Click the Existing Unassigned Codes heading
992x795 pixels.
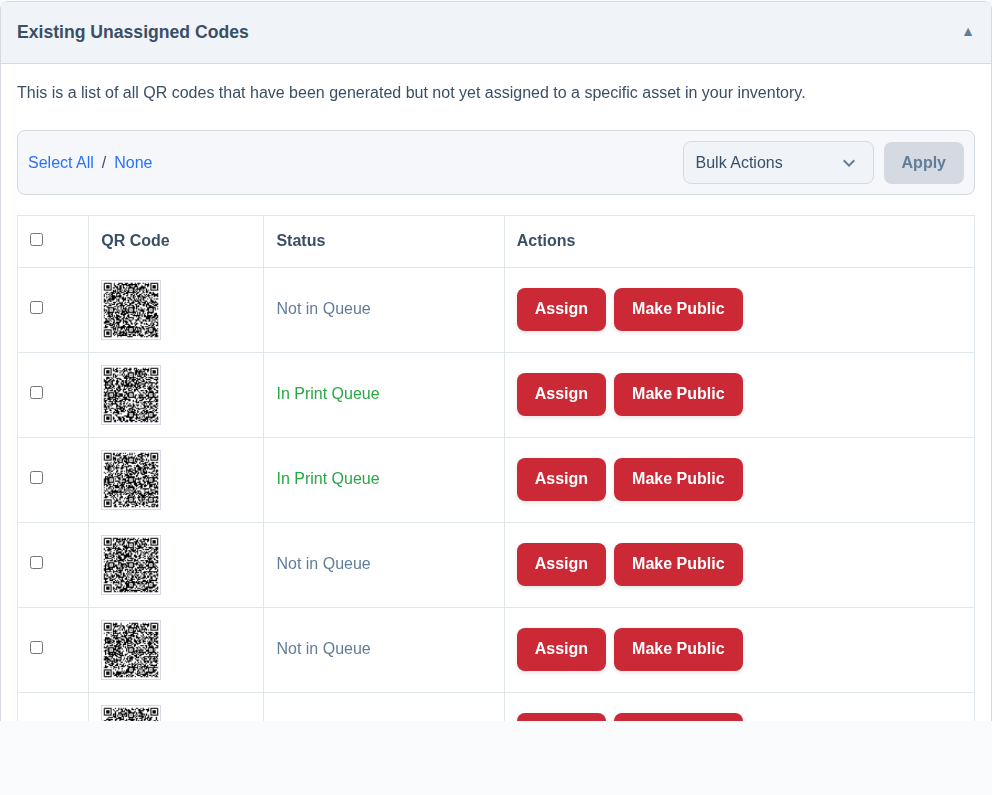pyautogui.click(x=133, y=32)
